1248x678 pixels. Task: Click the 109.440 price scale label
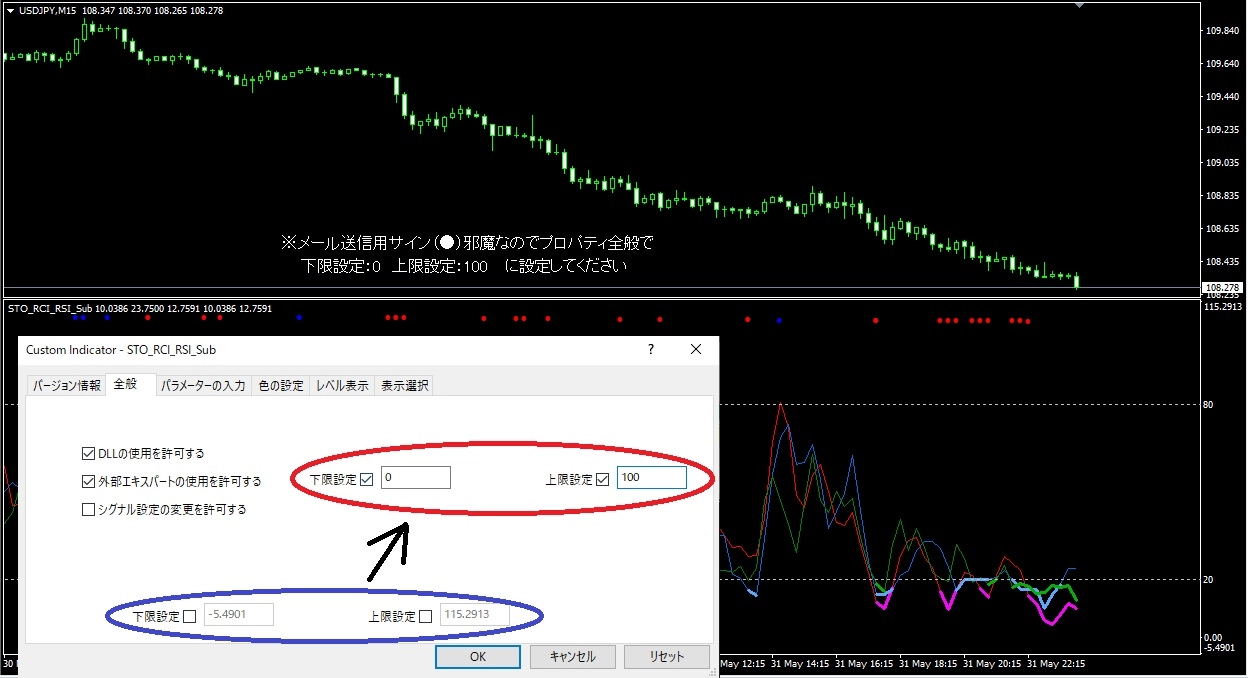pos(1224,97)
